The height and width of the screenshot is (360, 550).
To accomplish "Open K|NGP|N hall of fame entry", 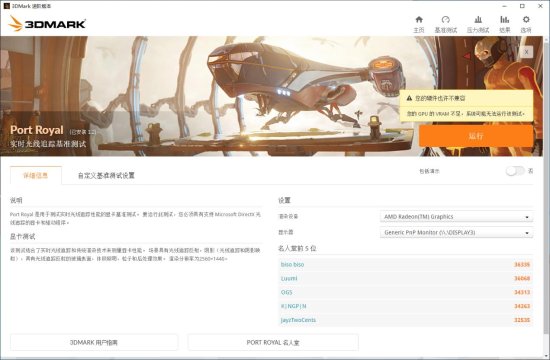I will (x=405, y=306).
